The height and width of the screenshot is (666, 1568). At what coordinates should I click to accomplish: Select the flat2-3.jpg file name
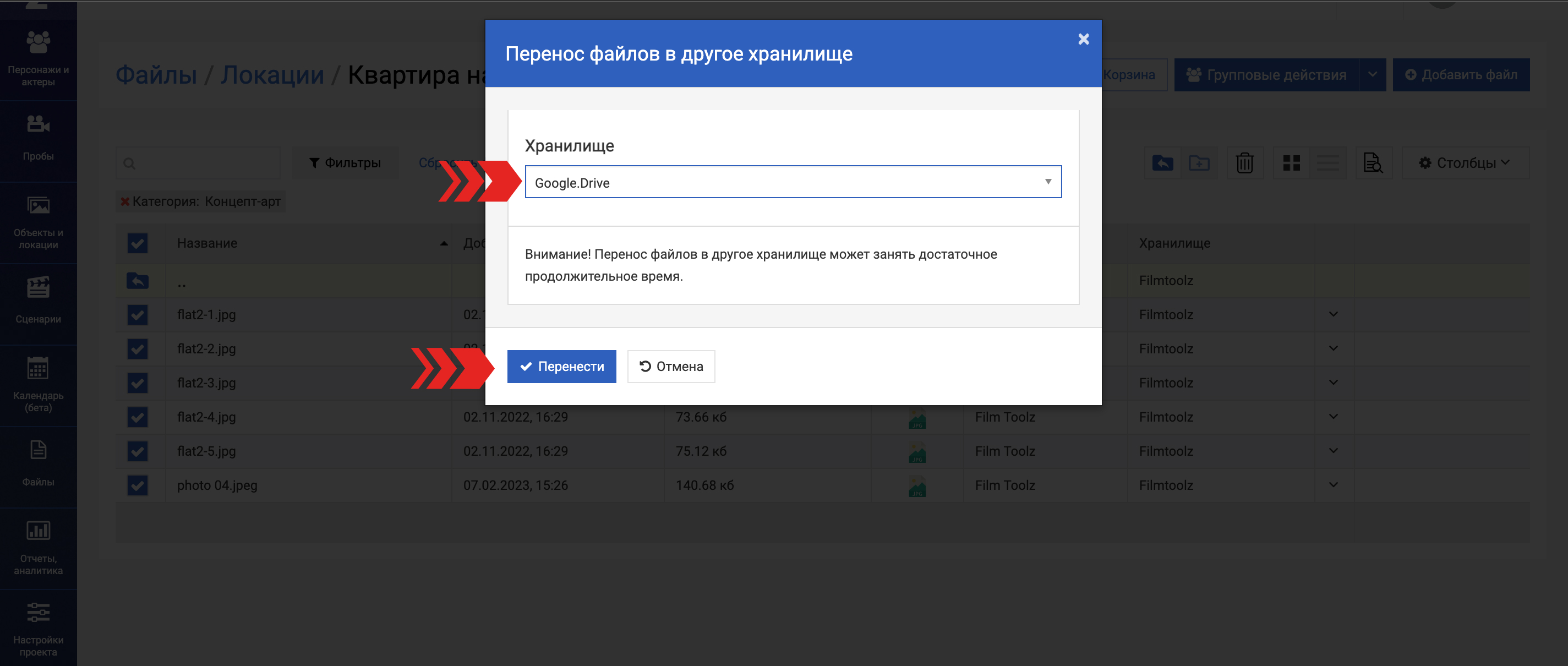tap(206, 383)
